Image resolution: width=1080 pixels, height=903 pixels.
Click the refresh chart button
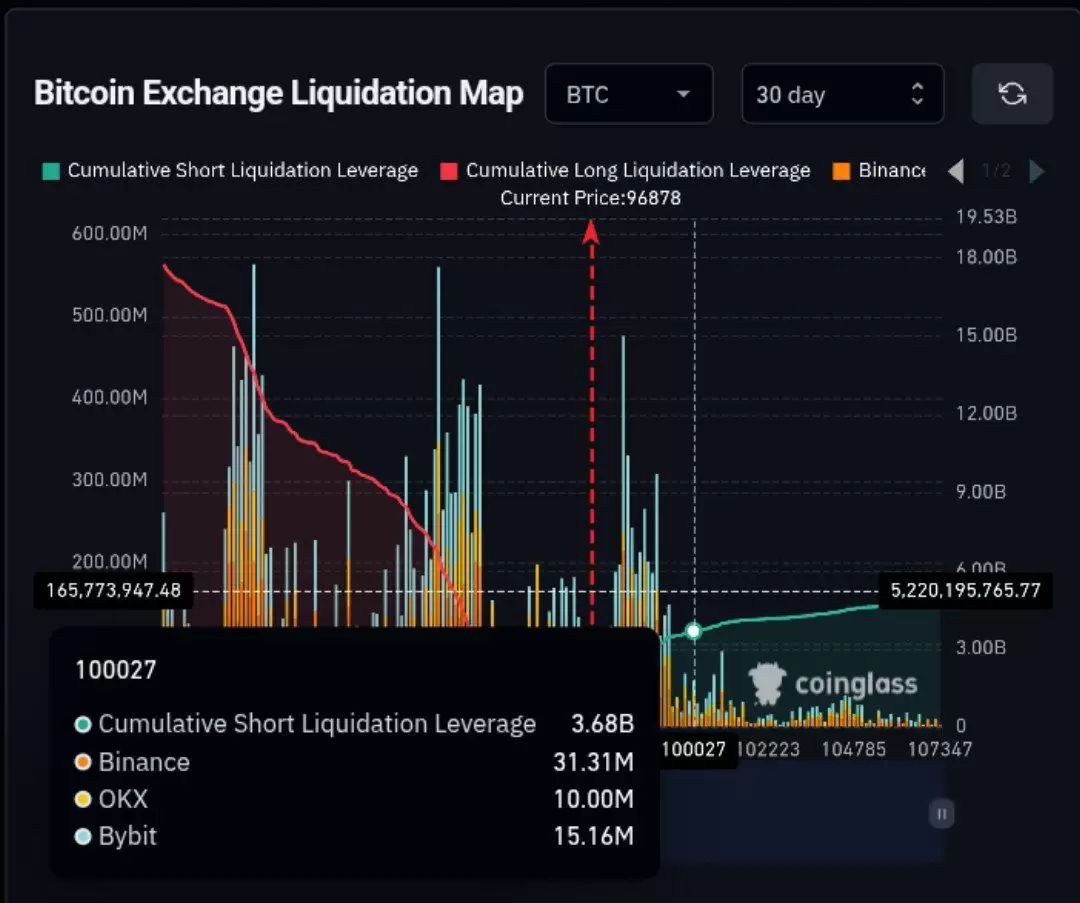click(1012, 94)
